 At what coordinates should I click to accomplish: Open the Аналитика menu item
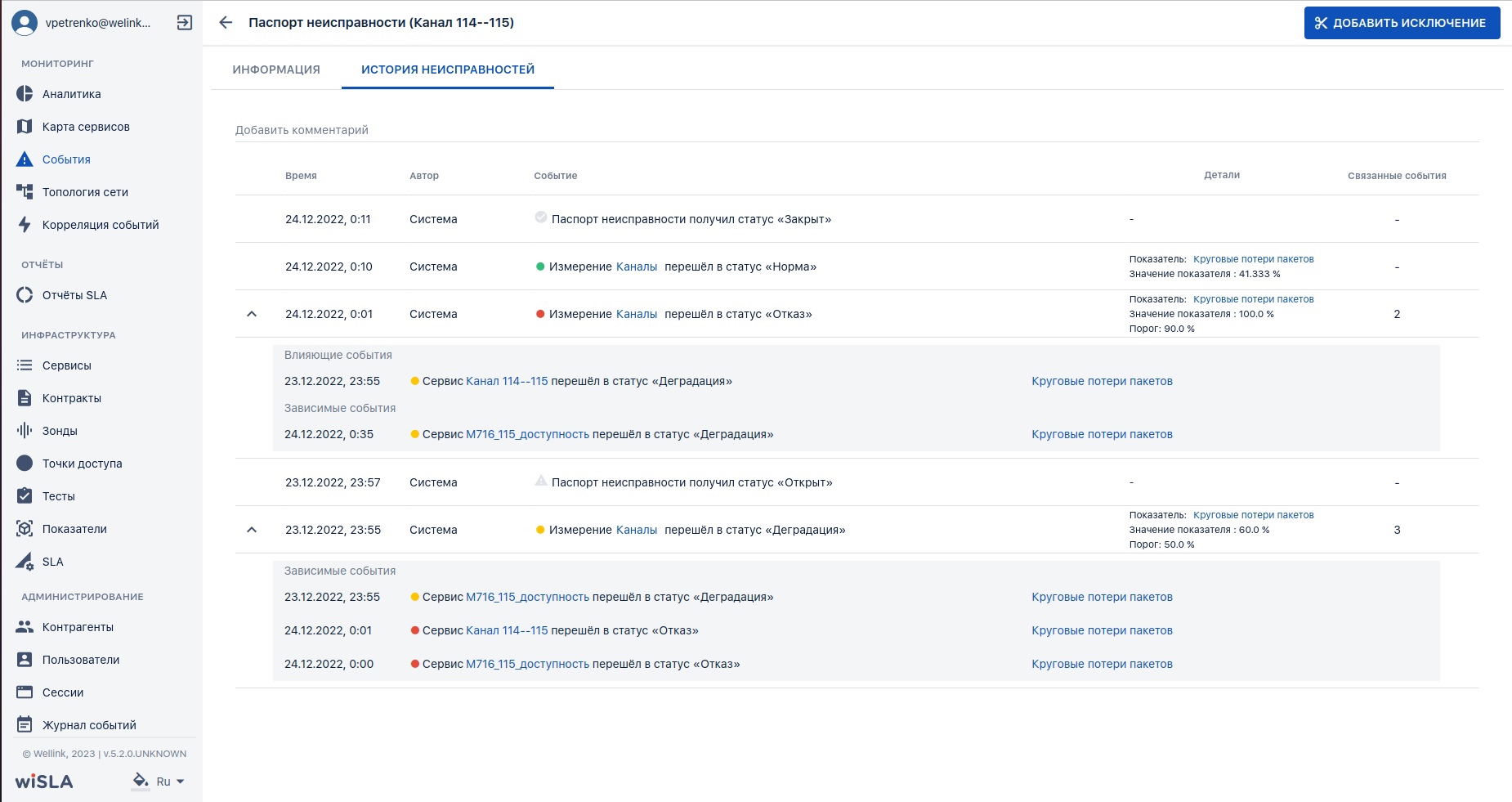[72, 94]
